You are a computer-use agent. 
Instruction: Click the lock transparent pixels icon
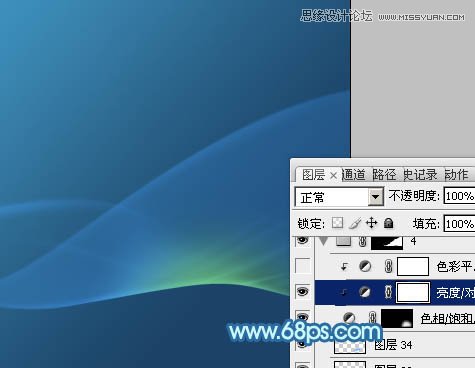pos(337,223)
